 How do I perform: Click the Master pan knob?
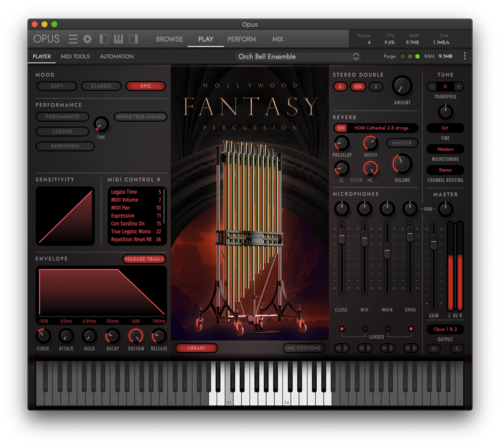pyautogui.click(x=445, y=209)
